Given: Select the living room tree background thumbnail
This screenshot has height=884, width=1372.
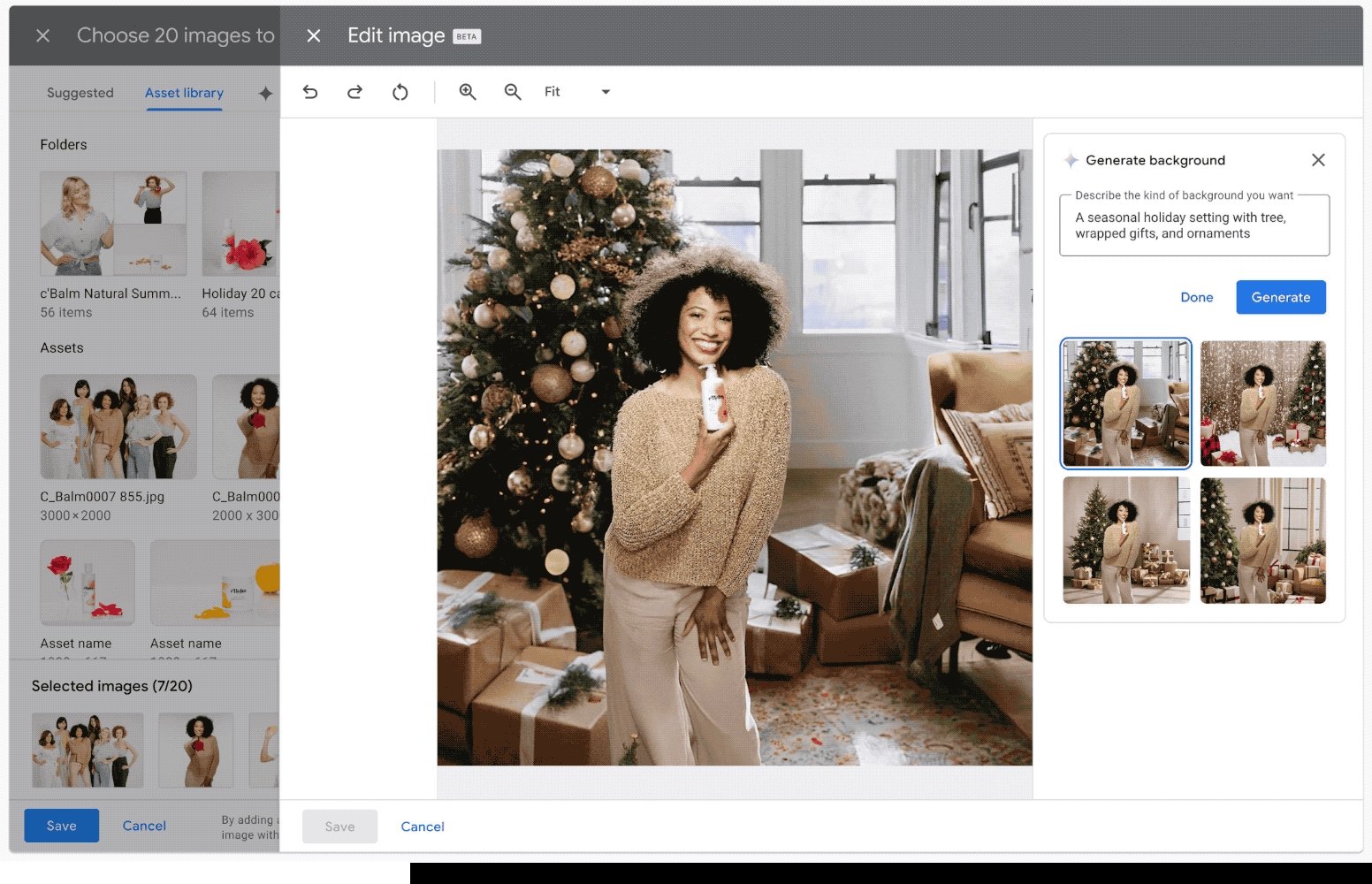Looking at the screenshot, I should click(x=1126, y=403).
